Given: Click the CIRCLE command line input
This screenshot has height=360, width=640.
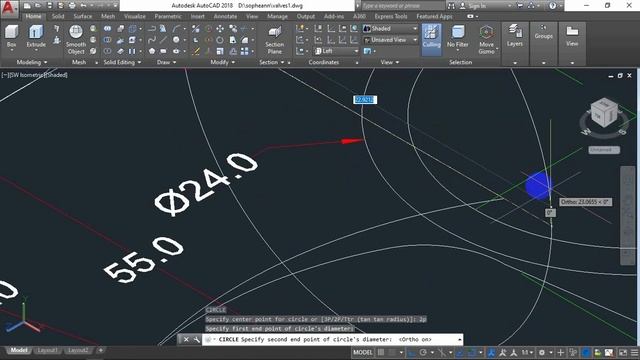Looking at the screenshot, I should tap(333, 340).
